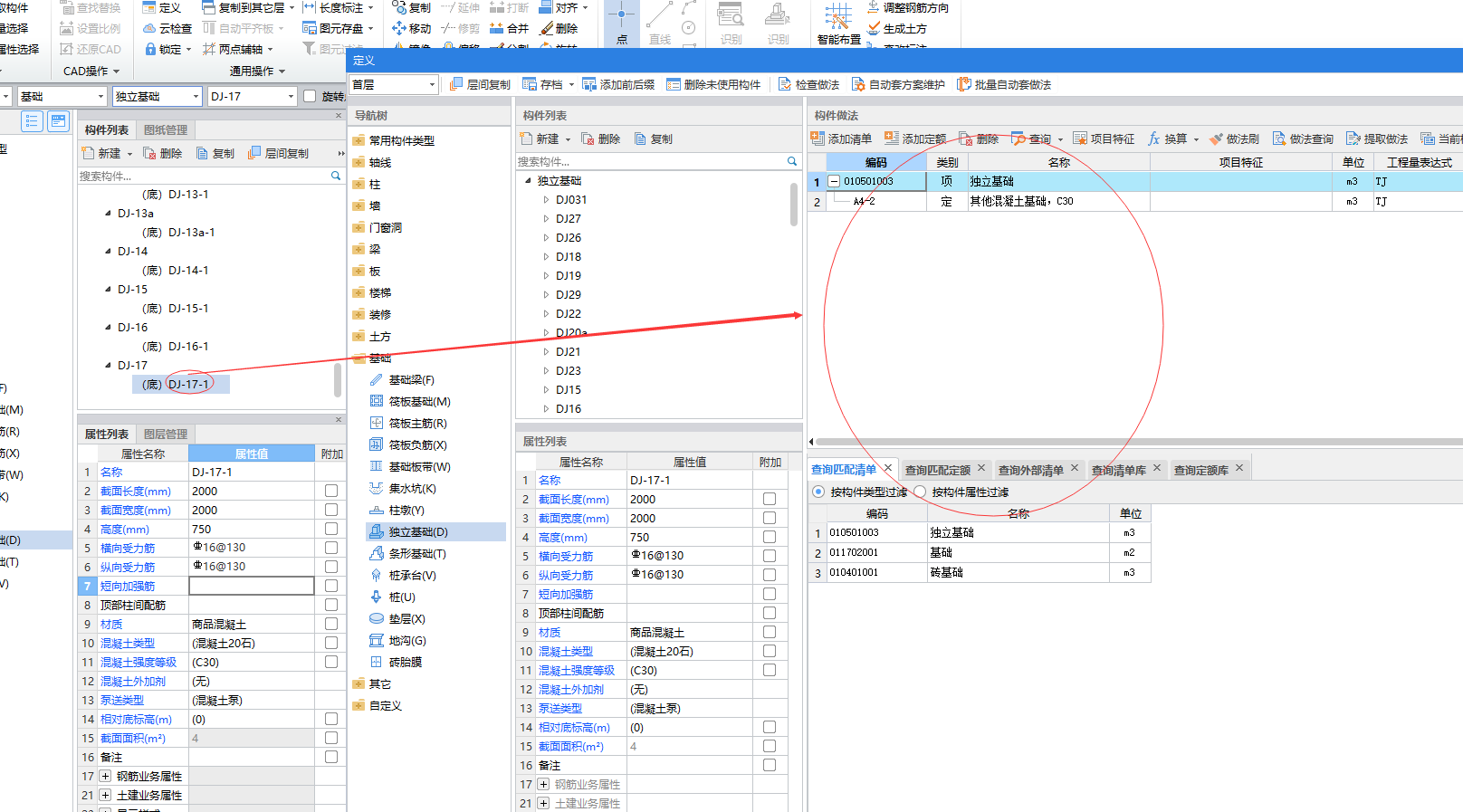Open the 图纸管理 tab
1463x812 pixels.
point(166,129)
